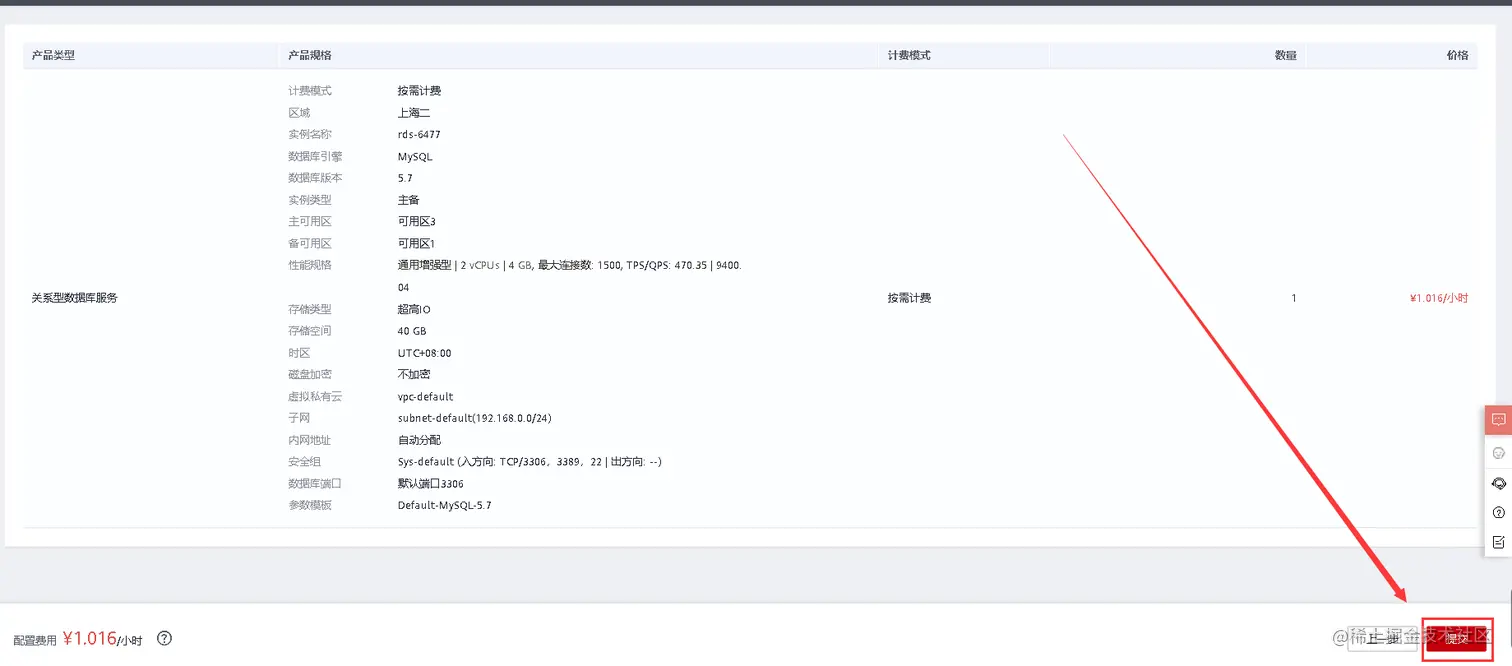This screenshot has height=666, width=1512.
Task: Open the red chat message icon
Action: click(1498, 420)
